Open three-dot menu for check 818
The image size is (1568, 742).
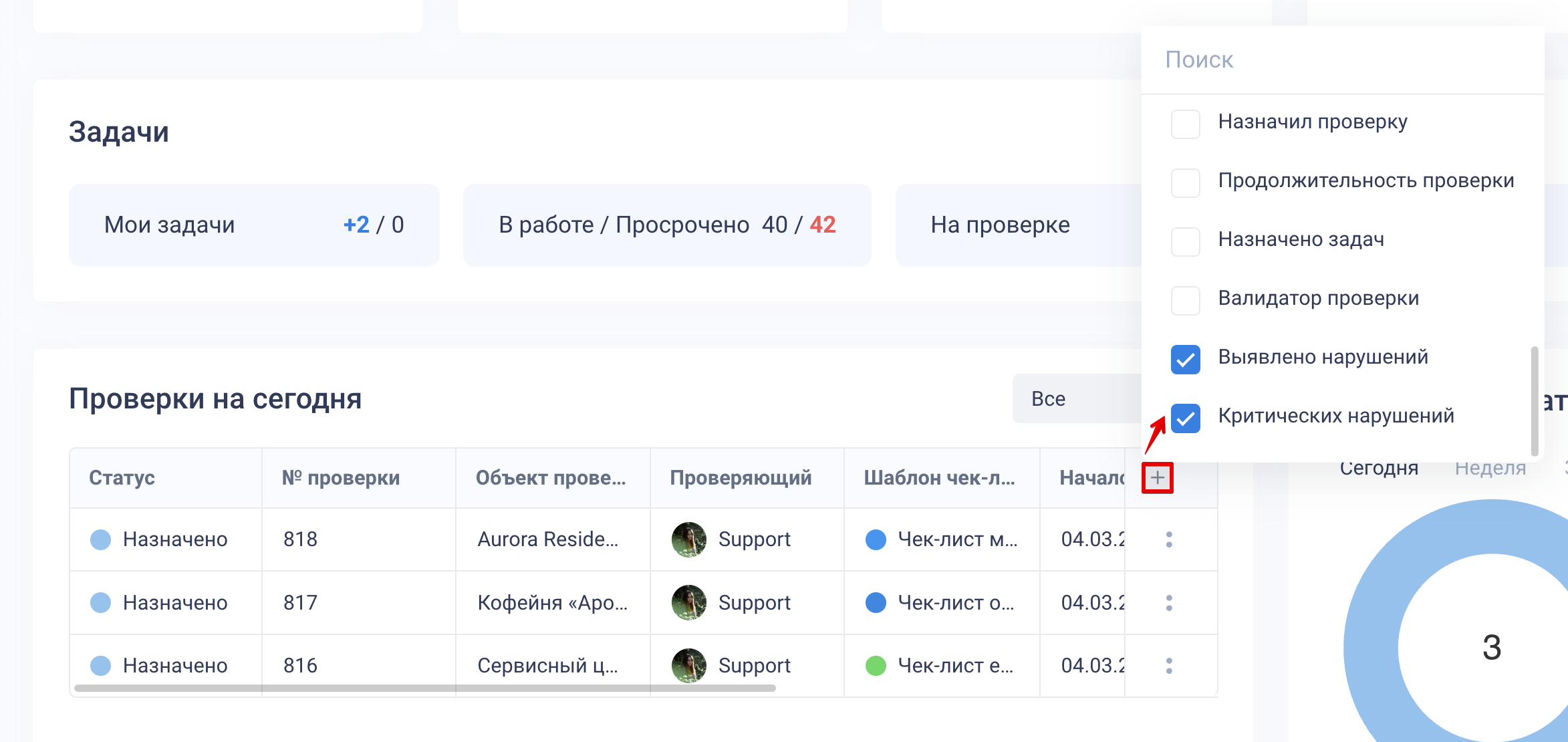pyautogui.click(x=1169, y=539)
